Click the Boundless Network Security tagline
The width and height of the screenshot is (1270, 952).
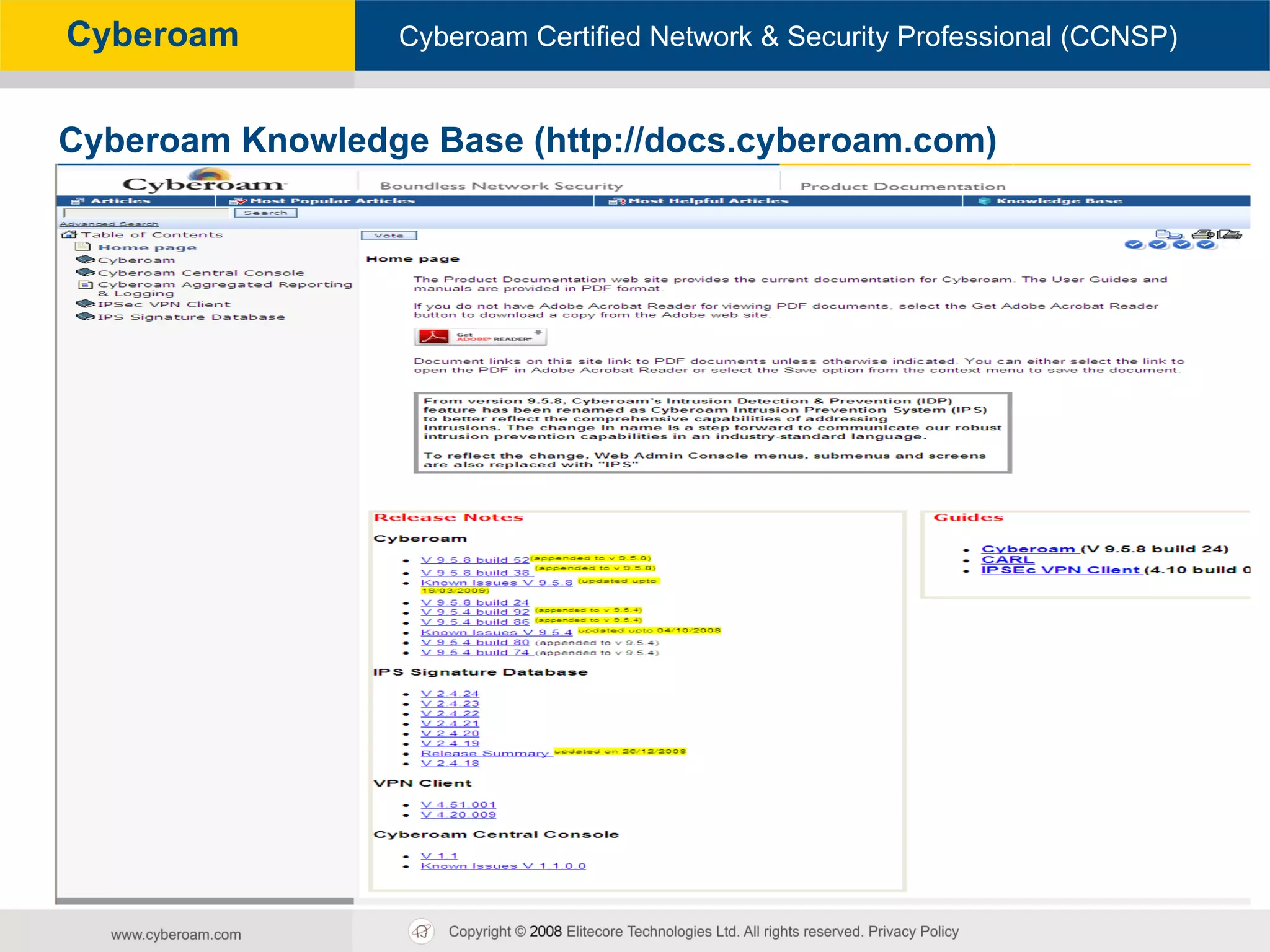click(501, 186)
